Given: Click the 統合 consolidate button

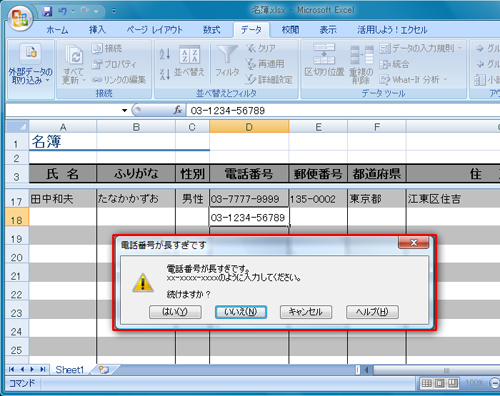Looking at the screenshot, I should coord(394,64).
